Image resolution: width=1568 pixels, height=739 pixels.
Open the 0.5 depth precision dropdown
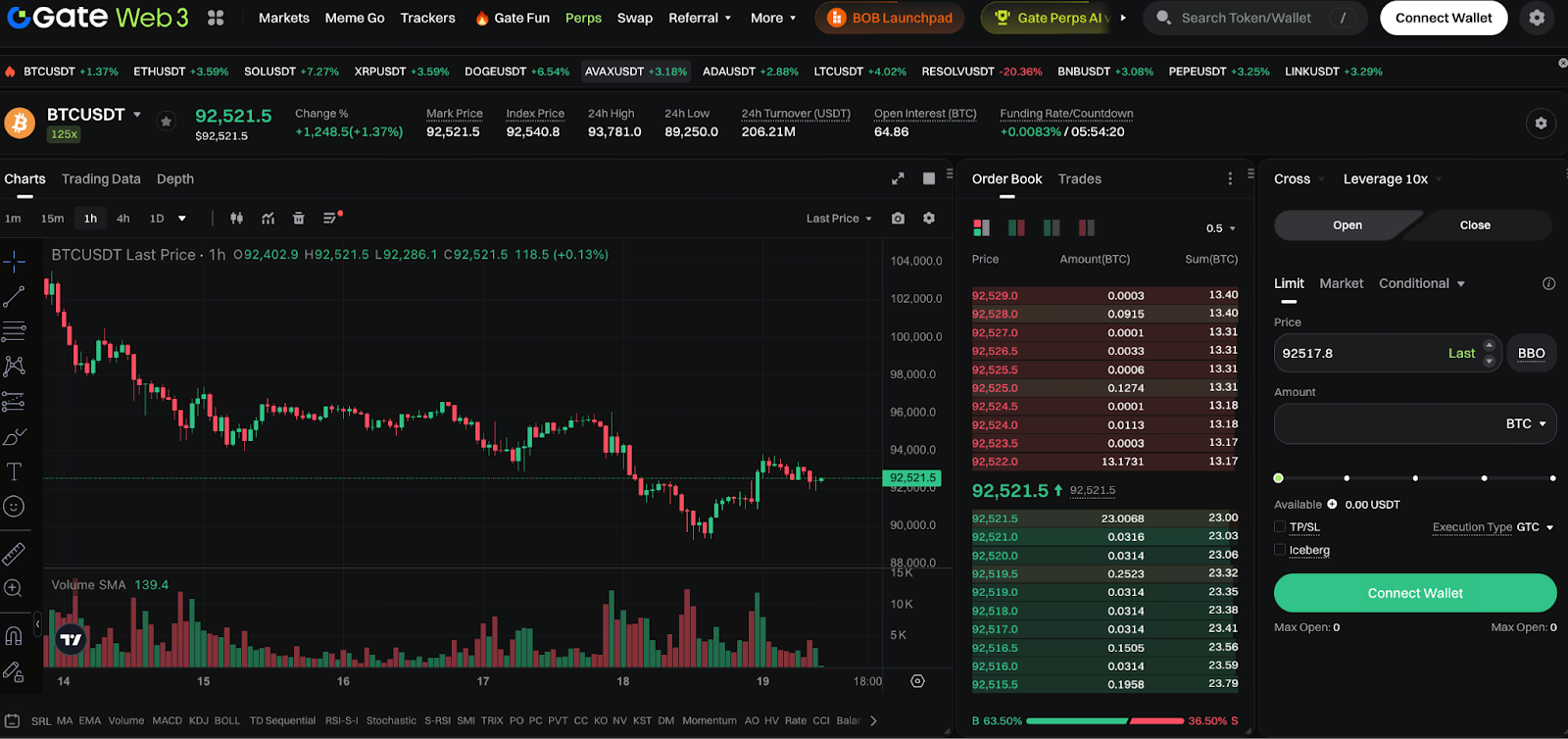(1221, 228)
